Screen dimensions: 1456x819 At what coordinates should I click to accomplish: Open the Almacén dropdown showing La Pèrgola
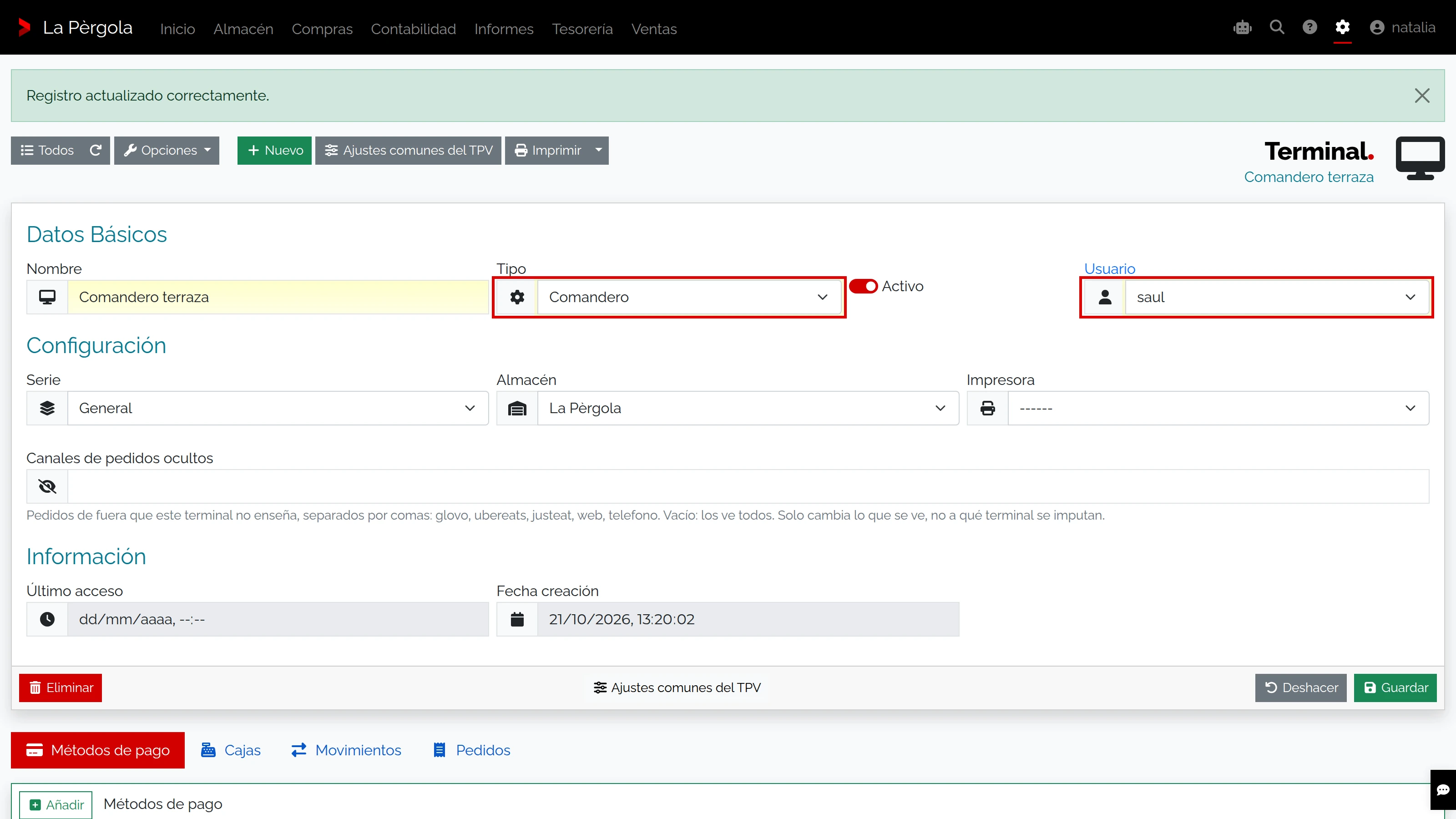(748, 408)
